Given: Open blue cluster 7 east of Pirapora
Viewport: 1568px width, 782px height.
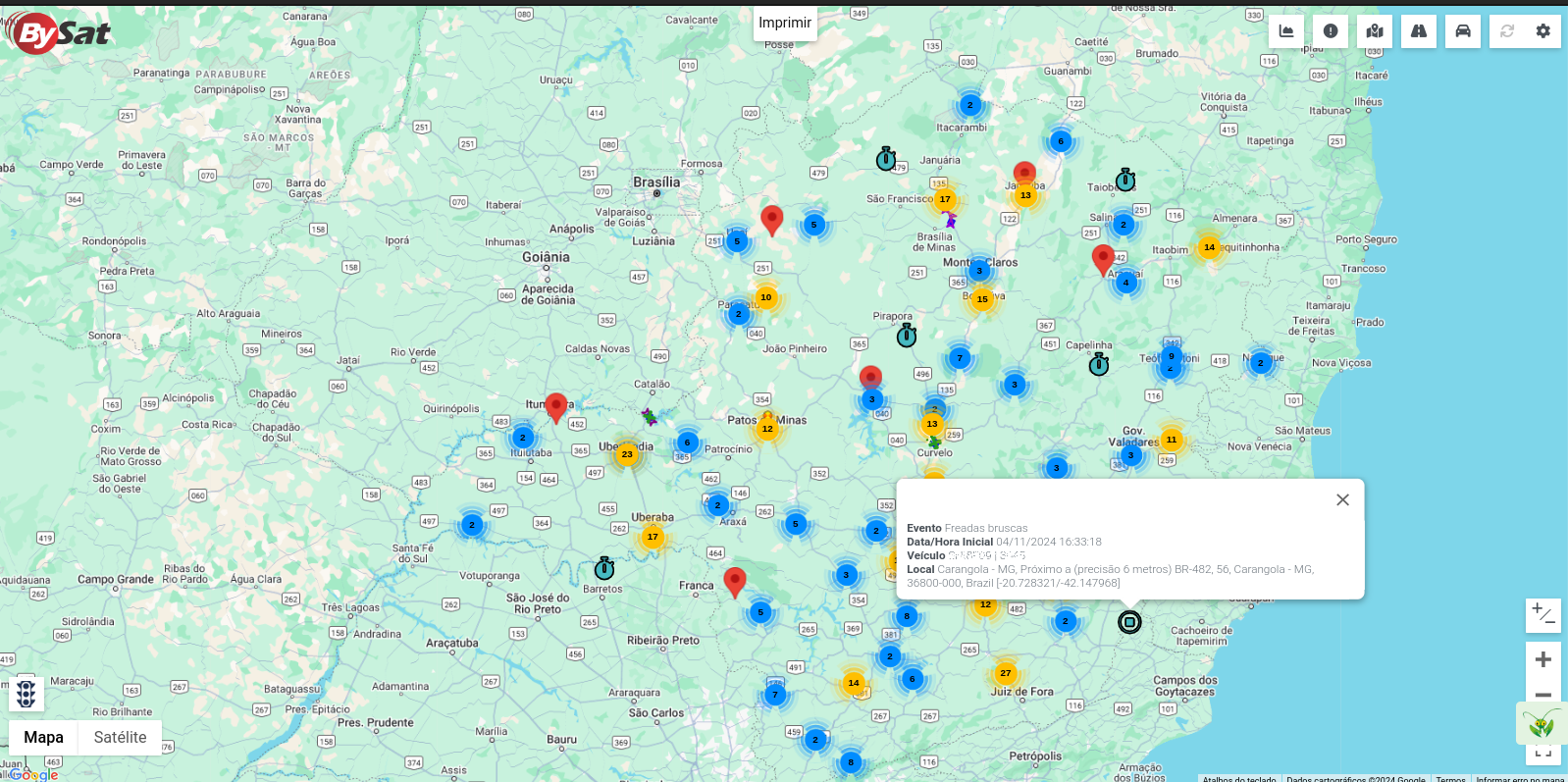Looking at the screenshot, I should point(961,358).
